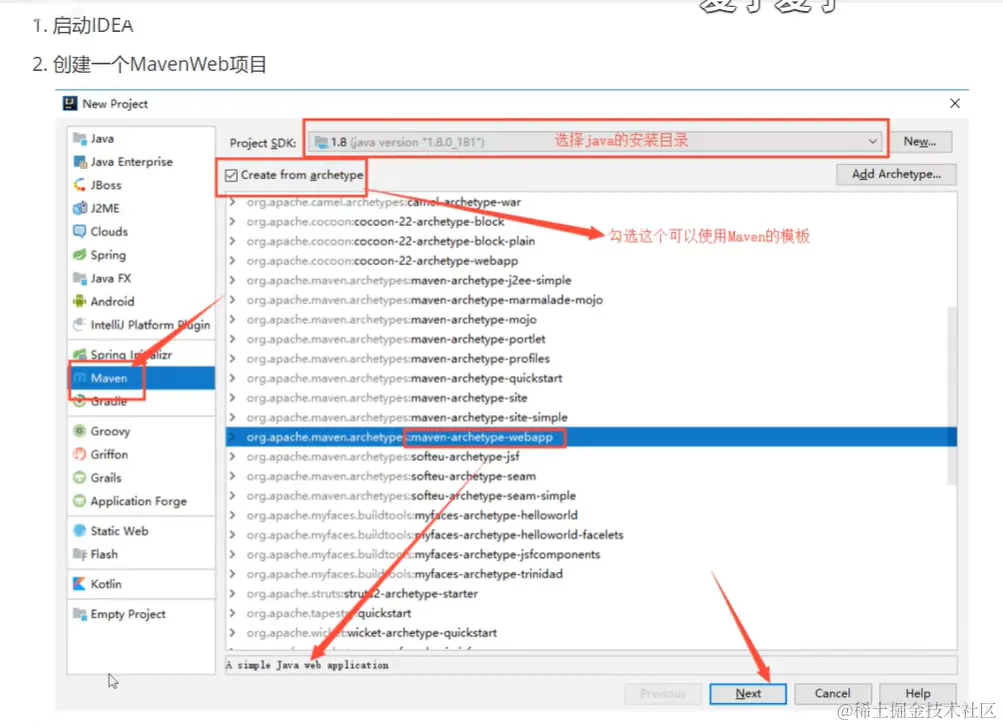
Task: Select Spring project type
Action: coord(141,254)
